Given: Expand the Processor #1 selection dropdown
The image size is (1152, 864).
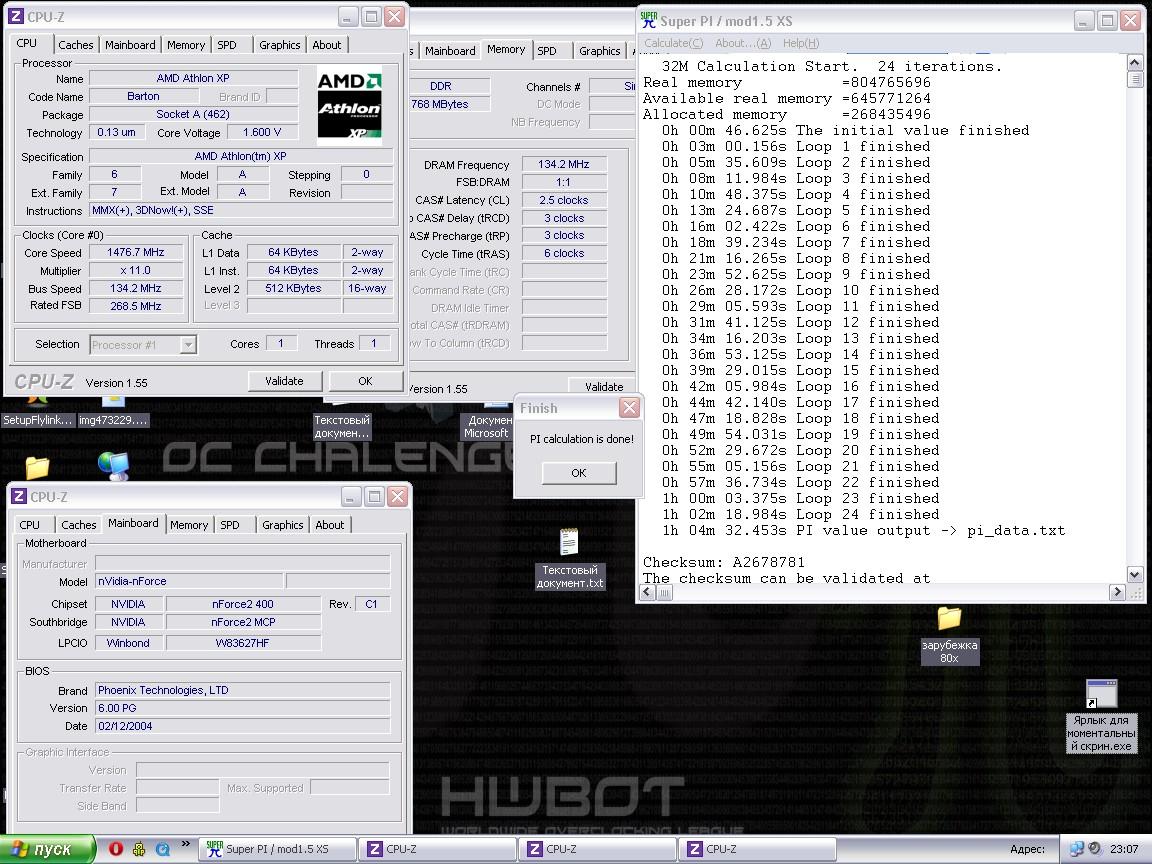Looking at the screenshot, I should tap(188, 345).
